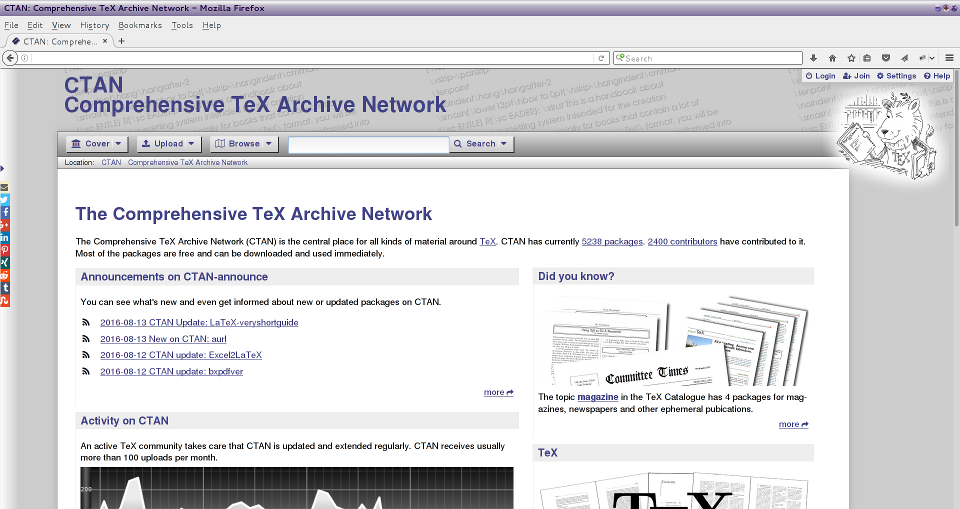Click the RSS icon beside bxpdfver update
This screenshot has height=509, width=960.
(86, 371)
